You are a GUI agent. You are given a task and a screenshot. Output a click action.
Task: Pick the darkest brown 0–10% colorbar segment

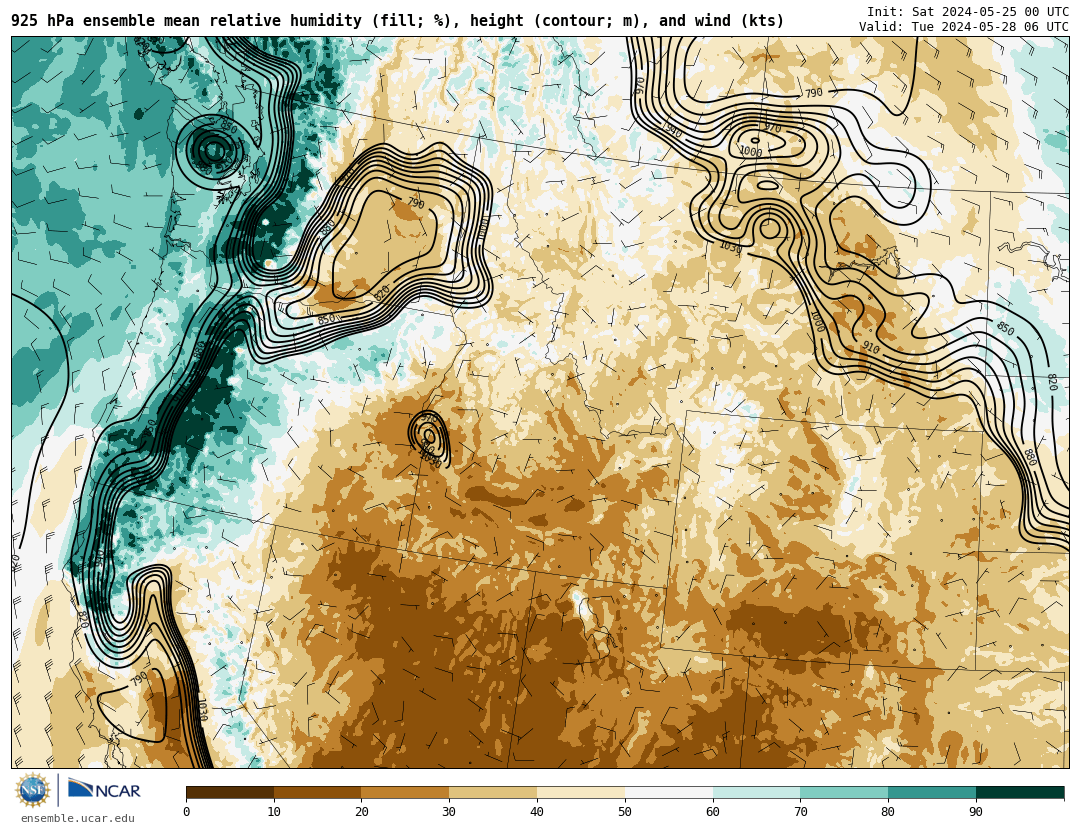pyautogui.click(x=230, y=792)
